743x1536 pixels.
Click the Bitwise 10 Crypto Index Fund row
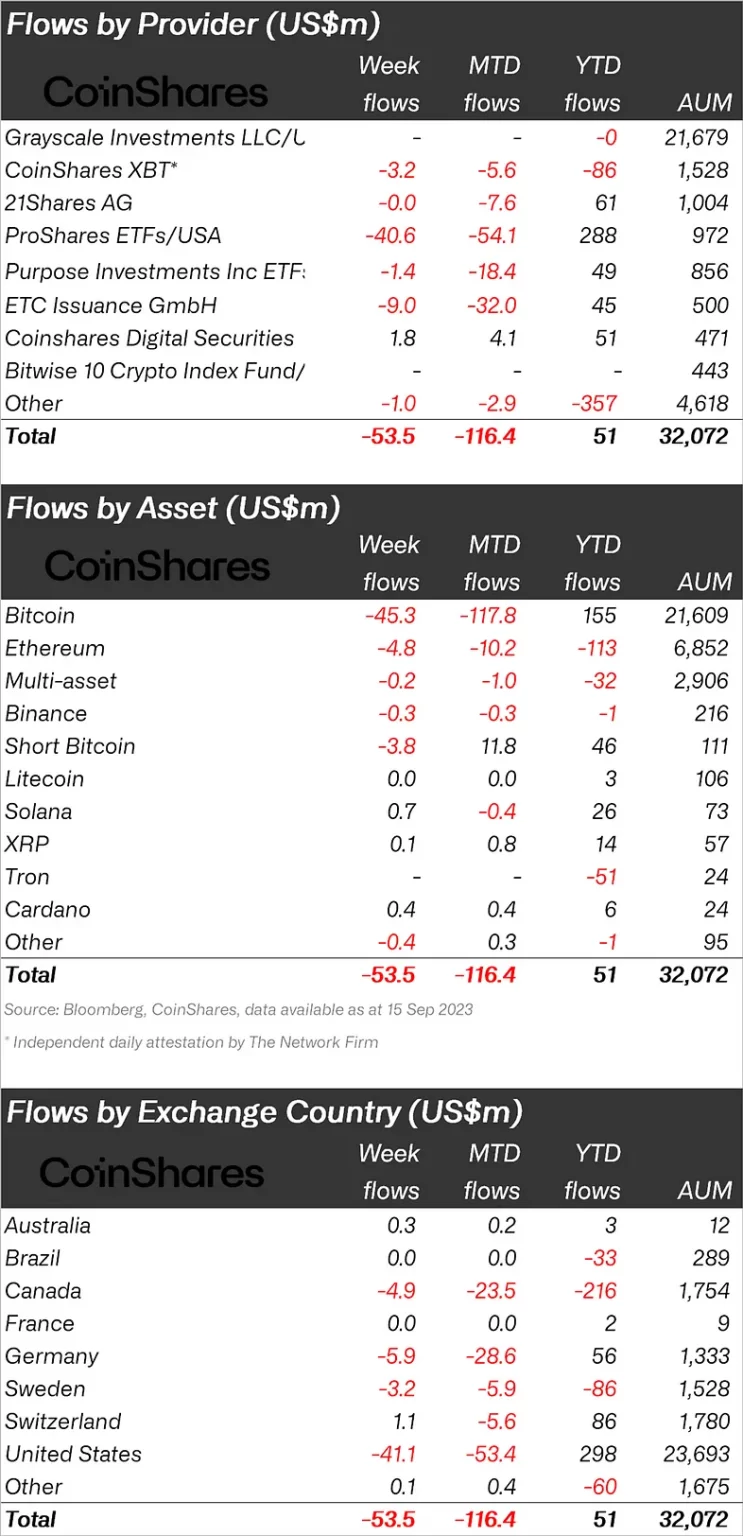[154, 371]
